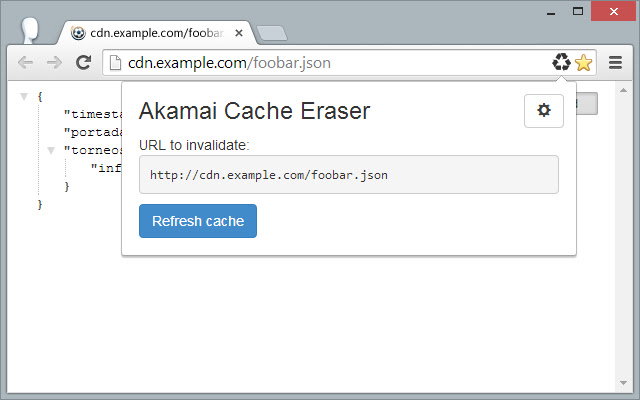Close the cdn.example.com tab
Screen dimensions: 640x400
tap(239, 32)
